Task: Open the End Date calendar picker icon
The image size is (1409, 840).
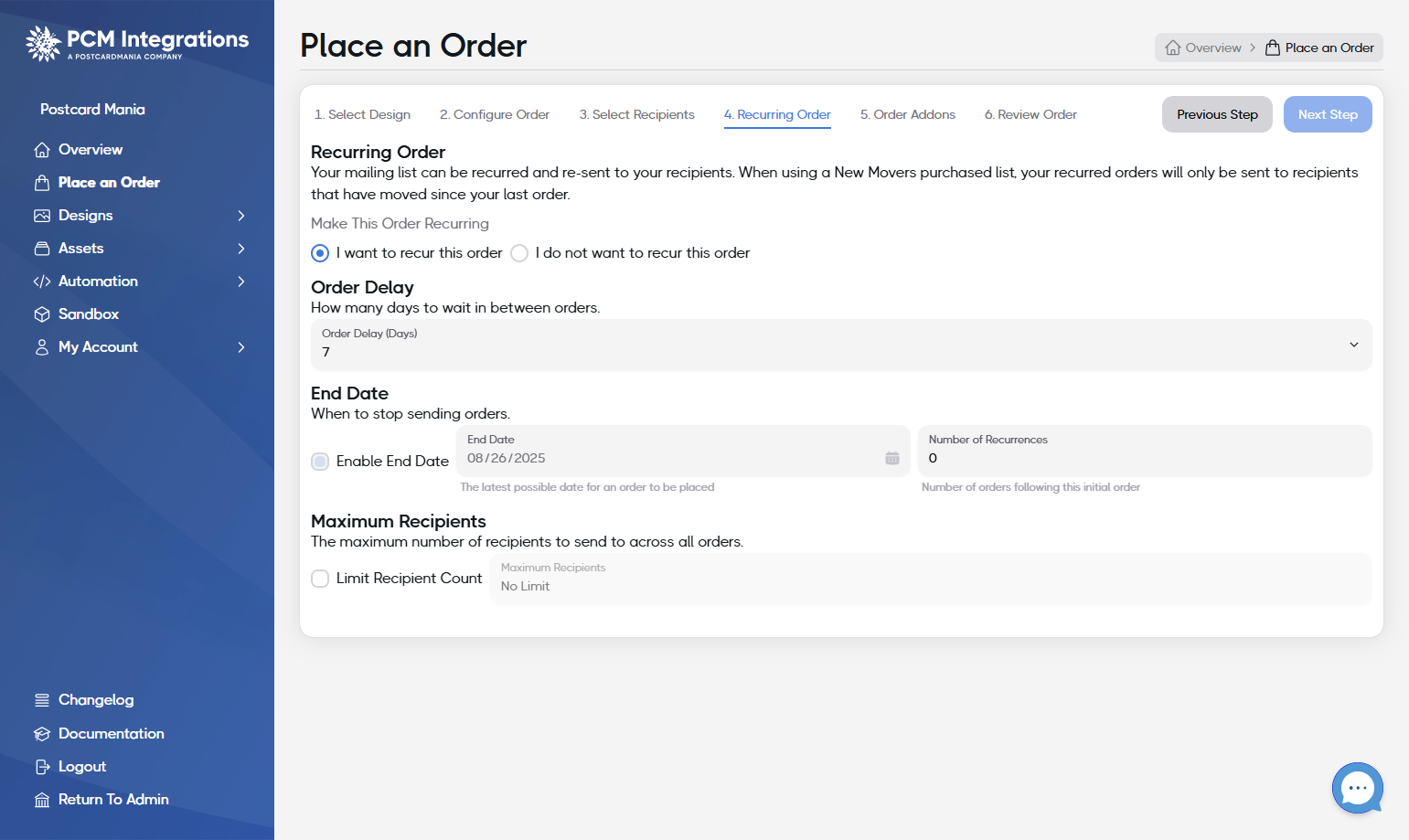Action: point(892,458)
